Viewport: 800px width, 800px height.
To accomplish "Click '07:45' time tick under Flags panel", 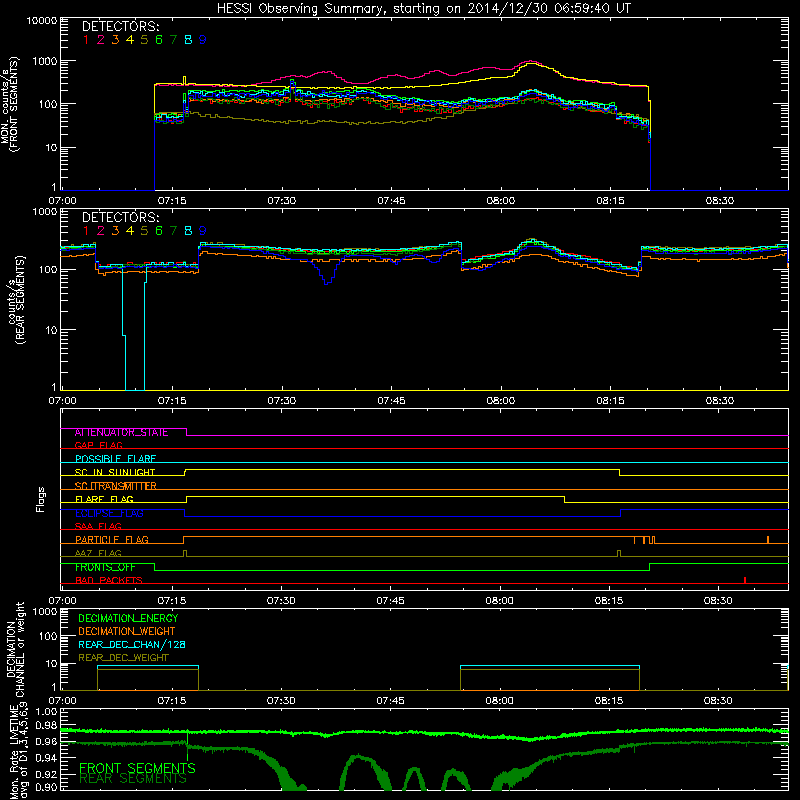I will pyautogui.click(x=391, y=601).
